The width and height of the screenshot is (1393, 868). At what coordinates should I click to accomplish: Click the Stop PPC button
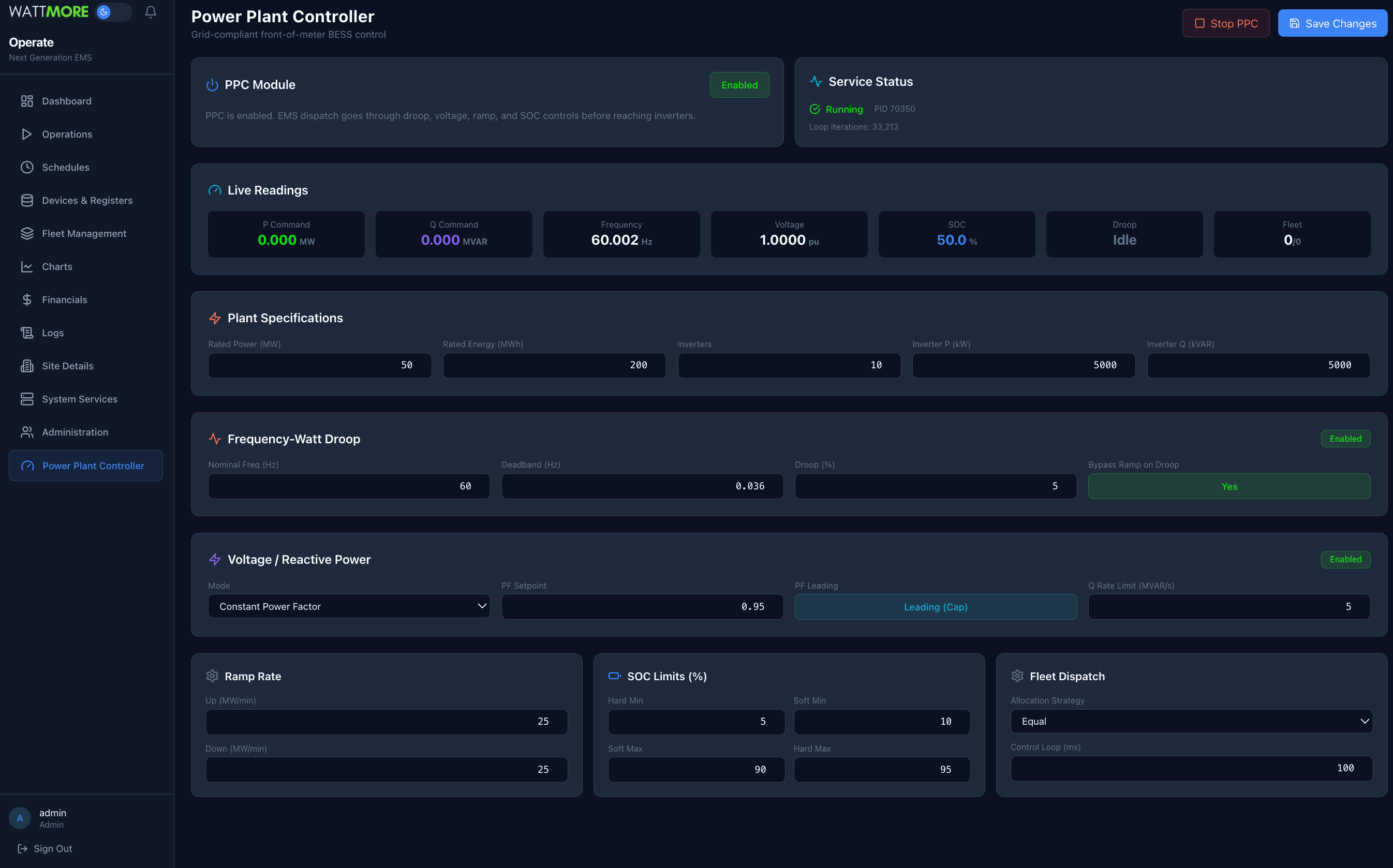point(1225,23)
